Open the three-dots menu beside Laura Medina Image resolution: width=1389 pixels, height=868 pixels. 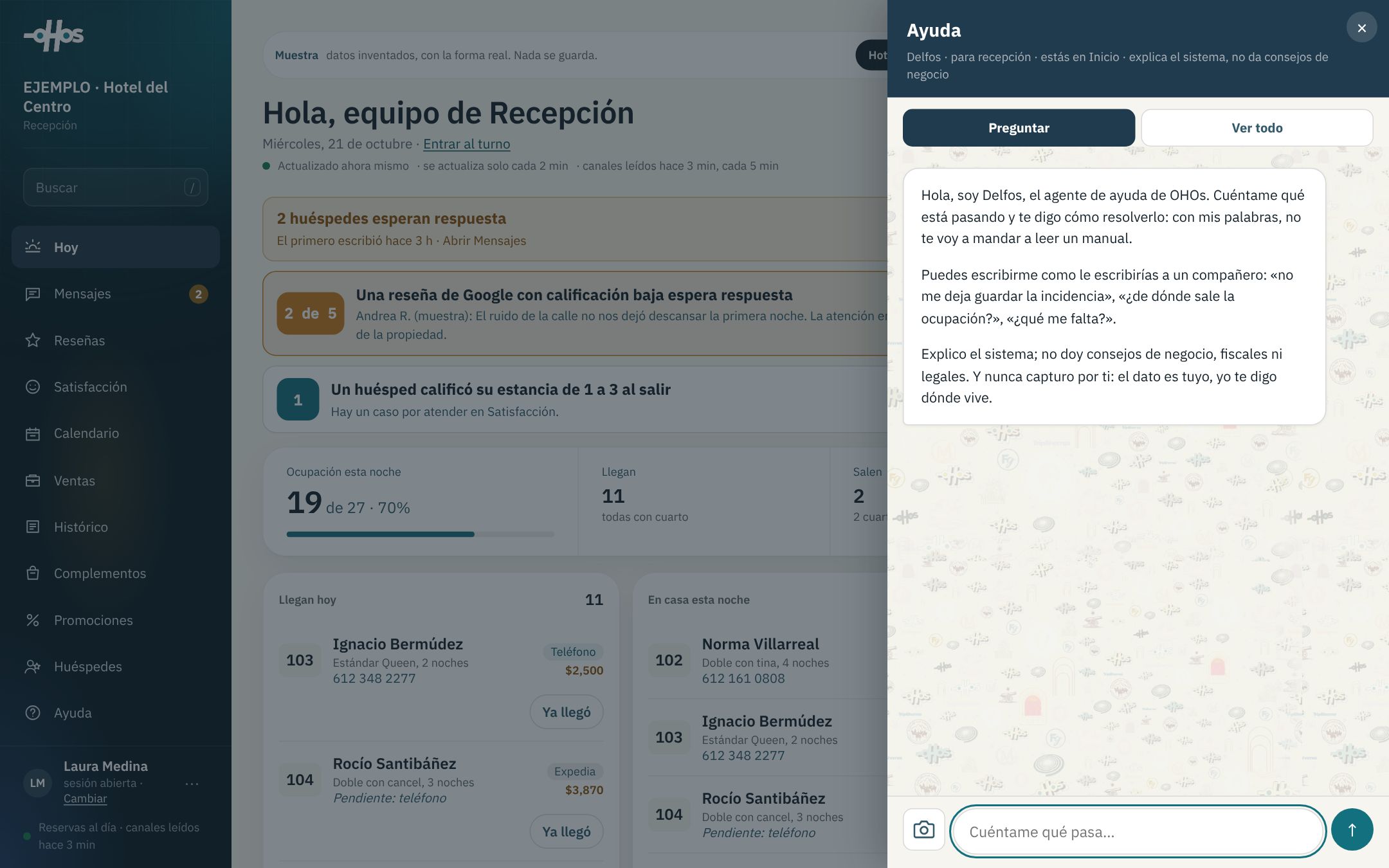point(192,783)
